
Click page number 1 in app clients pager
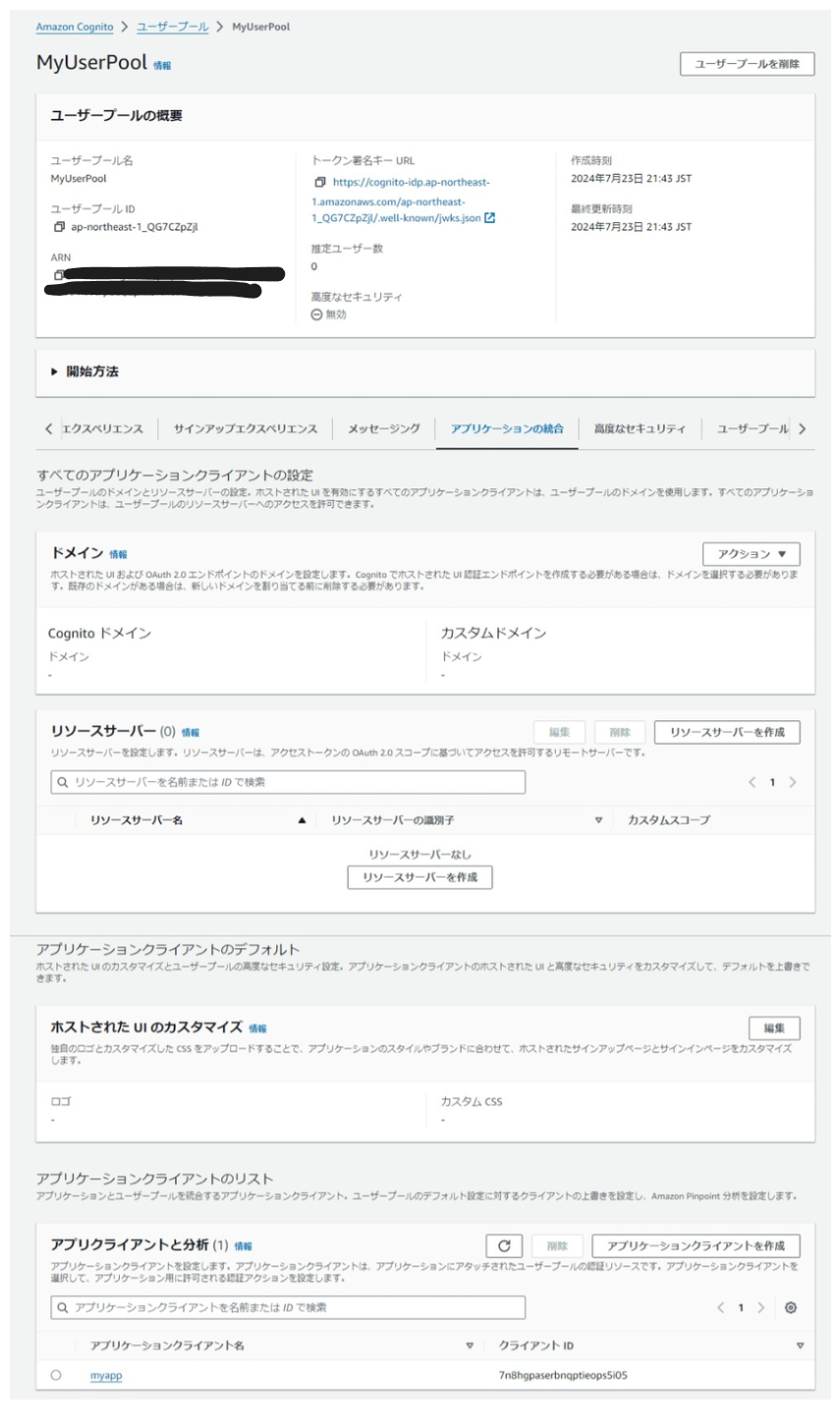[x=741, y=1308]
